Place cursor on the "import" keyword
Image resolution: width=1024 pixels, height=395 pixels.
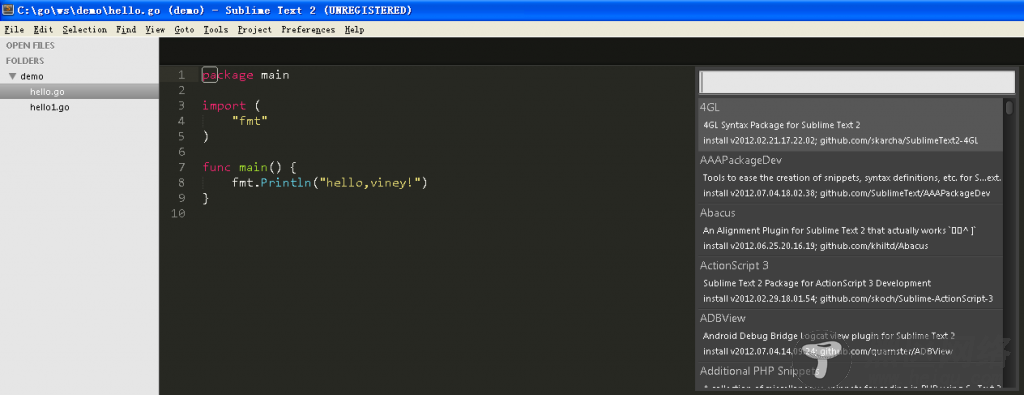tap(224, 106)
